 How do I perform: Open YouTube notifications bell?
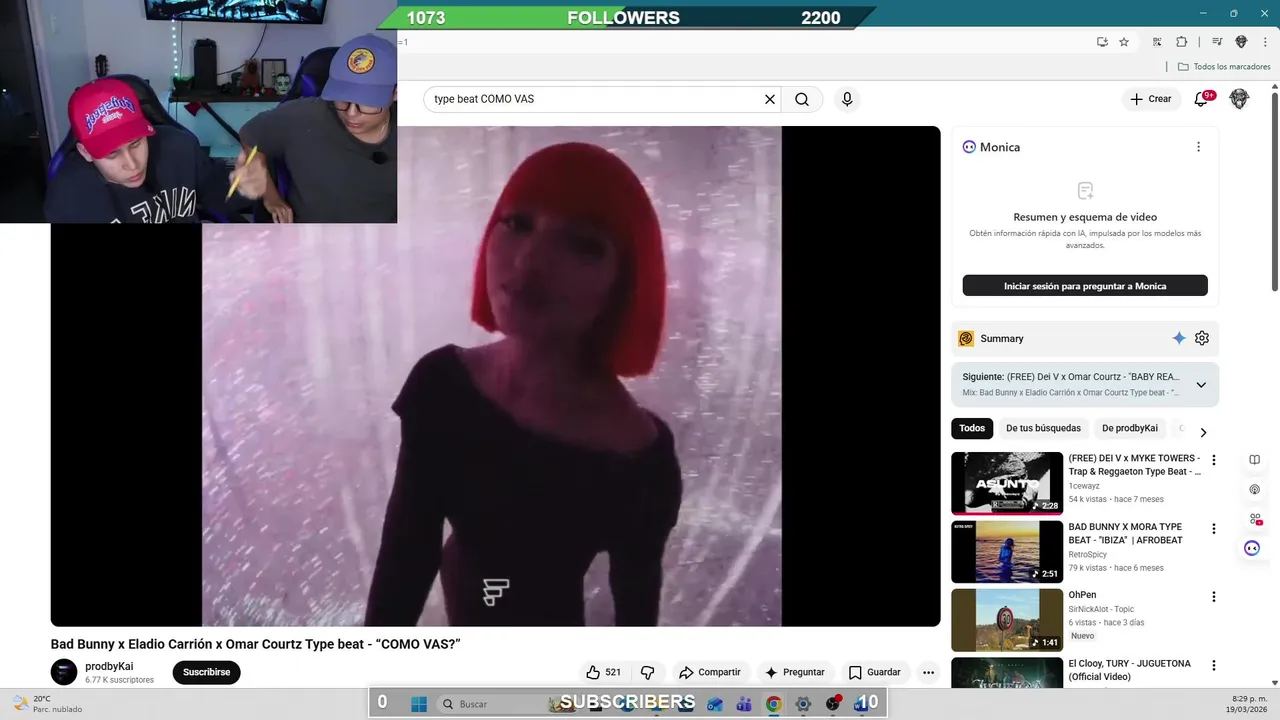pyautogui.click(x=1203, y=99)
